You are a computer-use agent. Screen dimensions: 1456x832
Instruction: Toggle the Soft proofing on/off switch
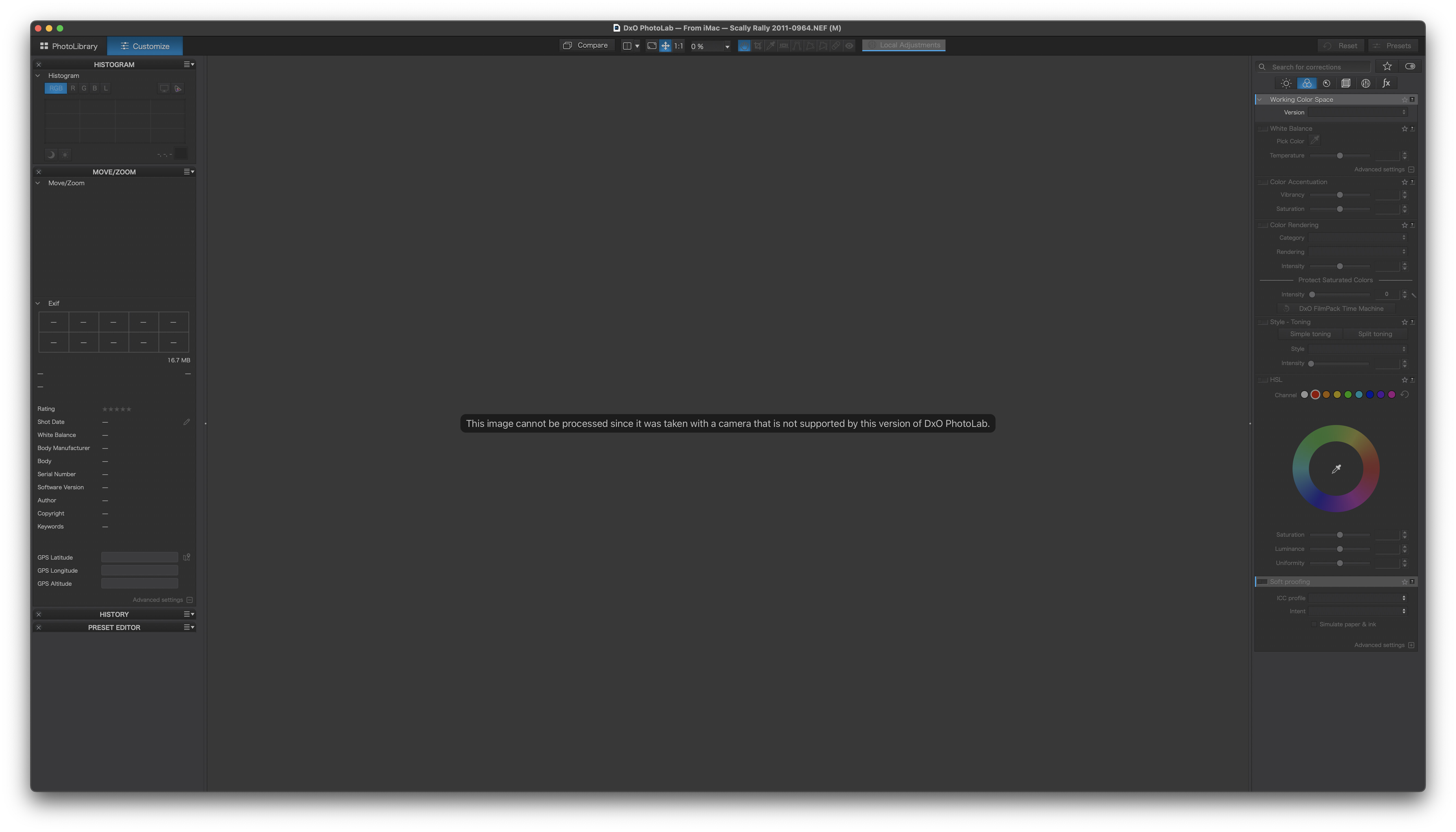(1262, 582)
